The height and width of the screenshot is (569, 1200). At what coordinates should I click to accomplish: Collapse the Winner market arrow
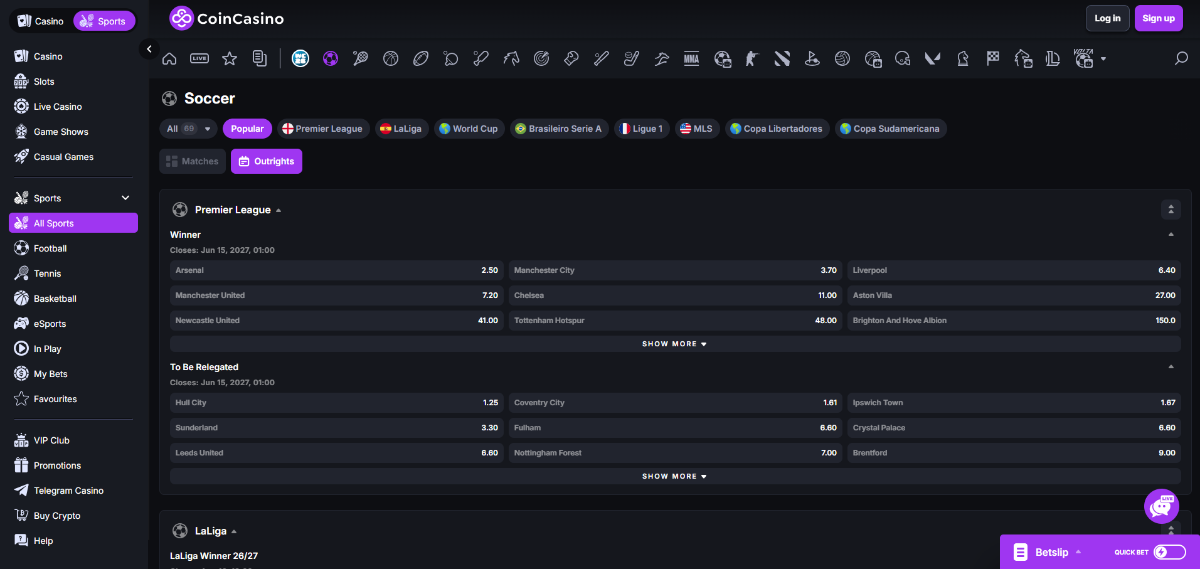(x=1171, y=235)
